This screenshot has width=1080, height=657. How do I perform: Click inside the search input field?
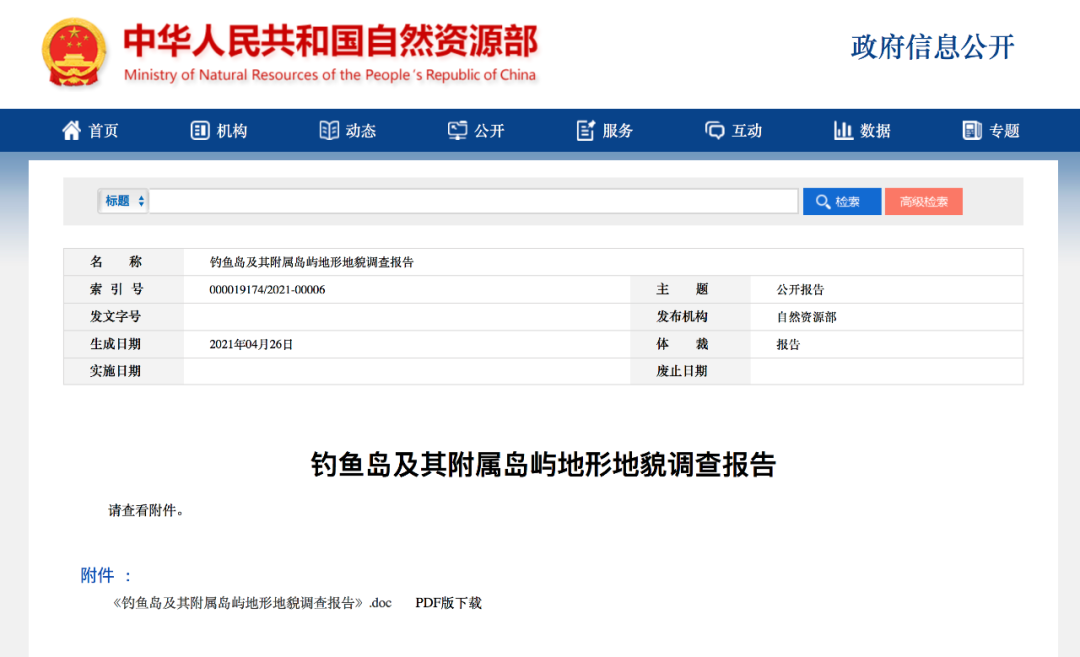click(470, 200)
